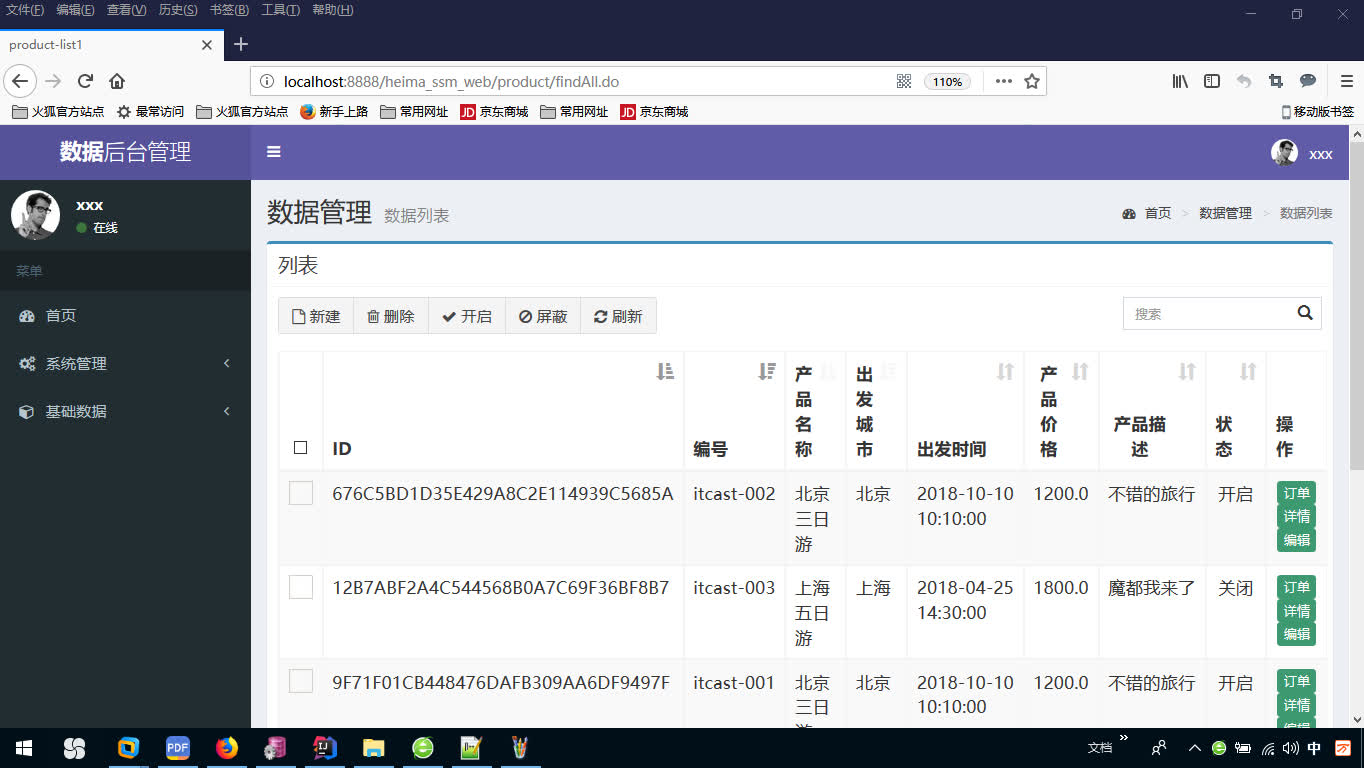Click the magnifier icon in the 搜索 box

pos(1304,313)
